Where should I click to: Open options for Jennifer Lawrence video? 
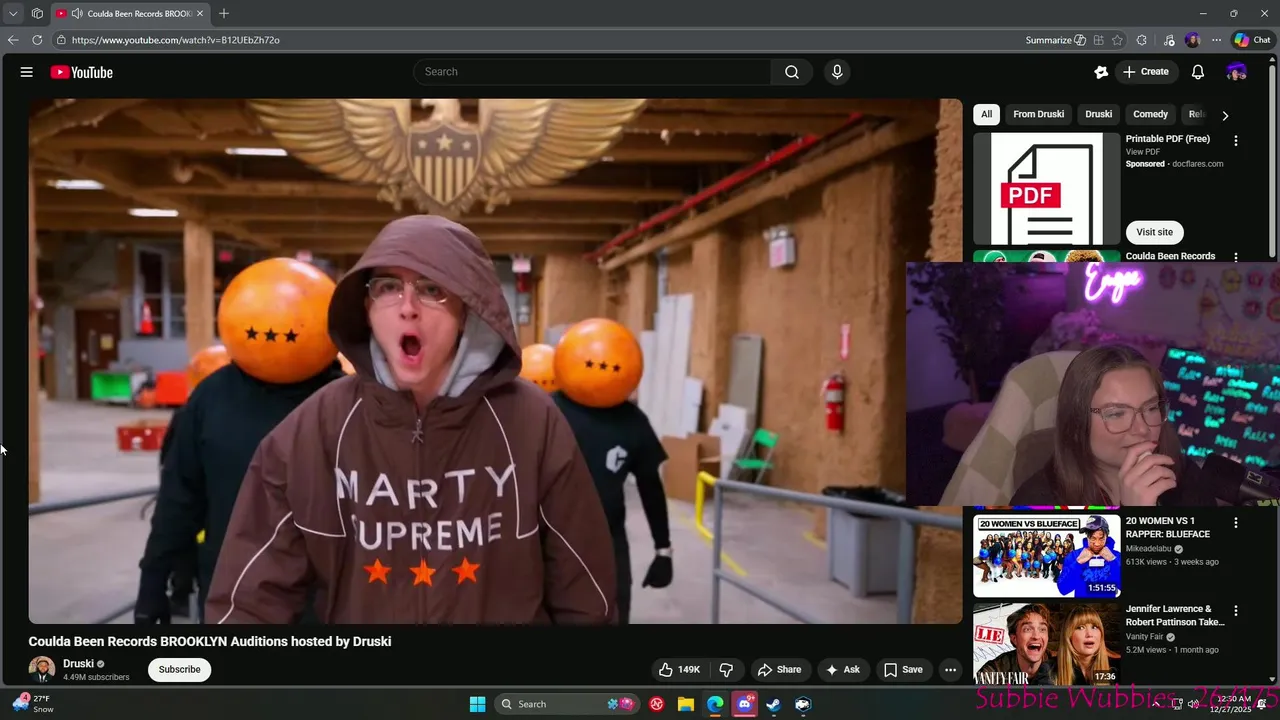(x=1236, y=610)
